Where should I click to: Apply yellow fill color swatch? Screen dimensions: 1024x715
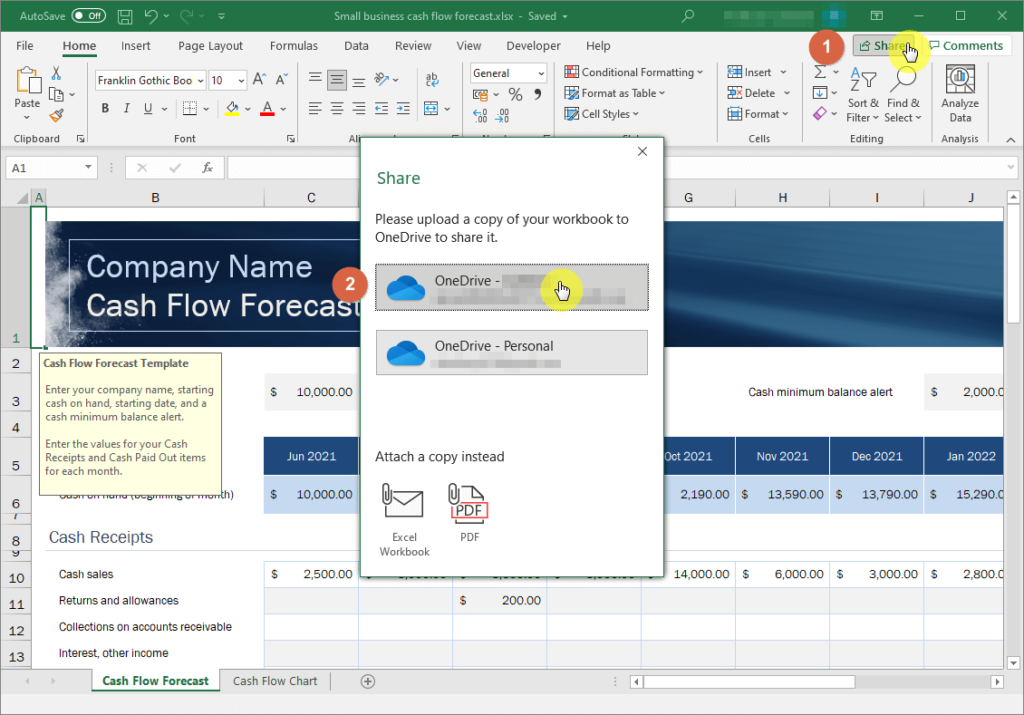(x=232, y=108)
